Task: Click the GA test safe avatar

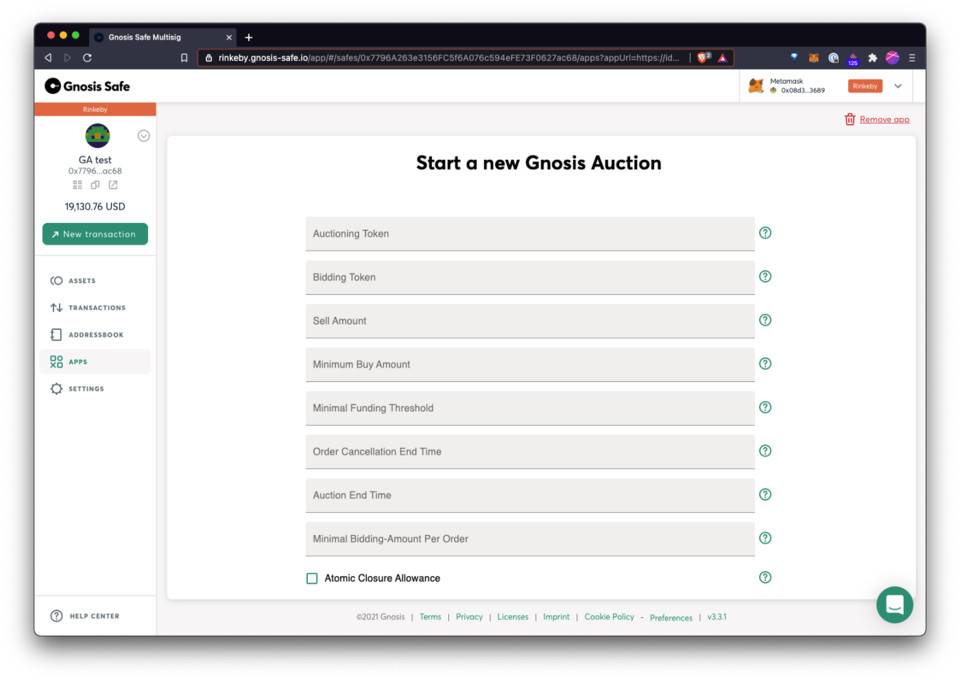Action: pos(97,135)
